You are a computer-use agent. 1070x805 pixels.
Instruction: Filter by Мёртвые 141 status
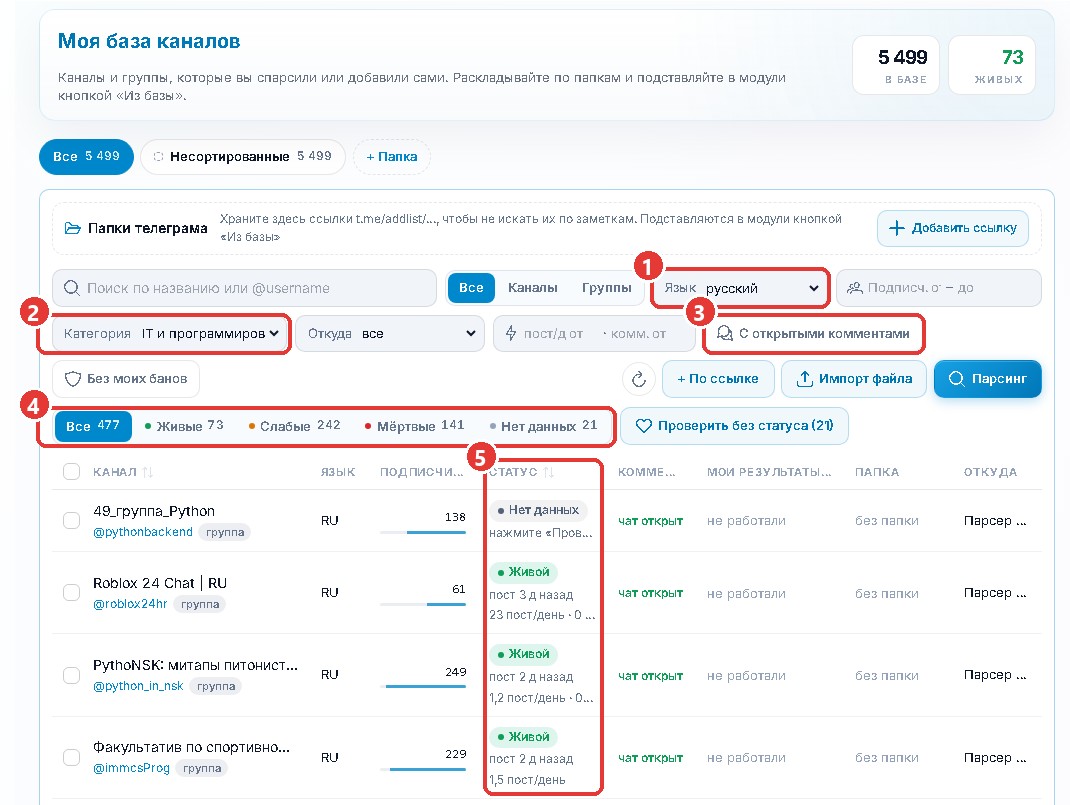pyautogui.click(x=414, y=426)
